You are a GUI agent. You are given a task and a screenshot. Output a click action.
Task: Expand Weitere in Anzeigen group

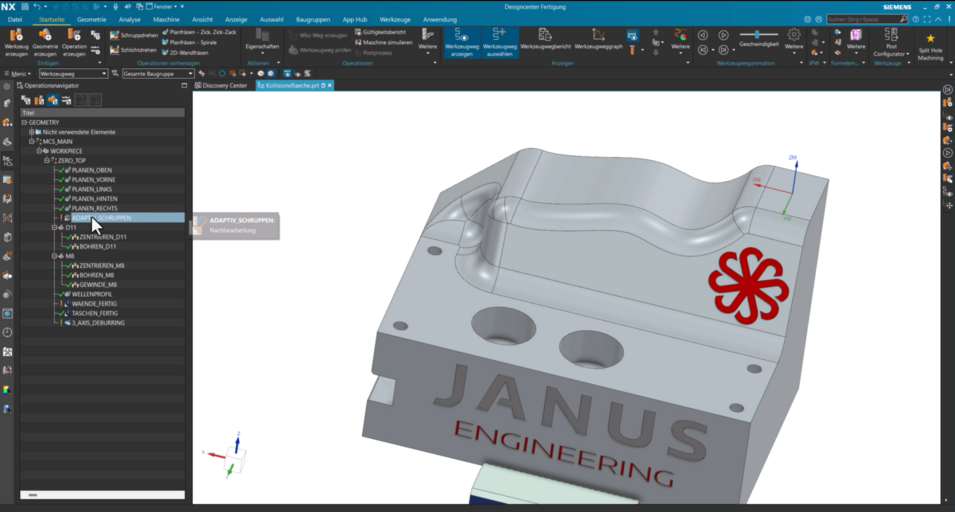[680, 40]
